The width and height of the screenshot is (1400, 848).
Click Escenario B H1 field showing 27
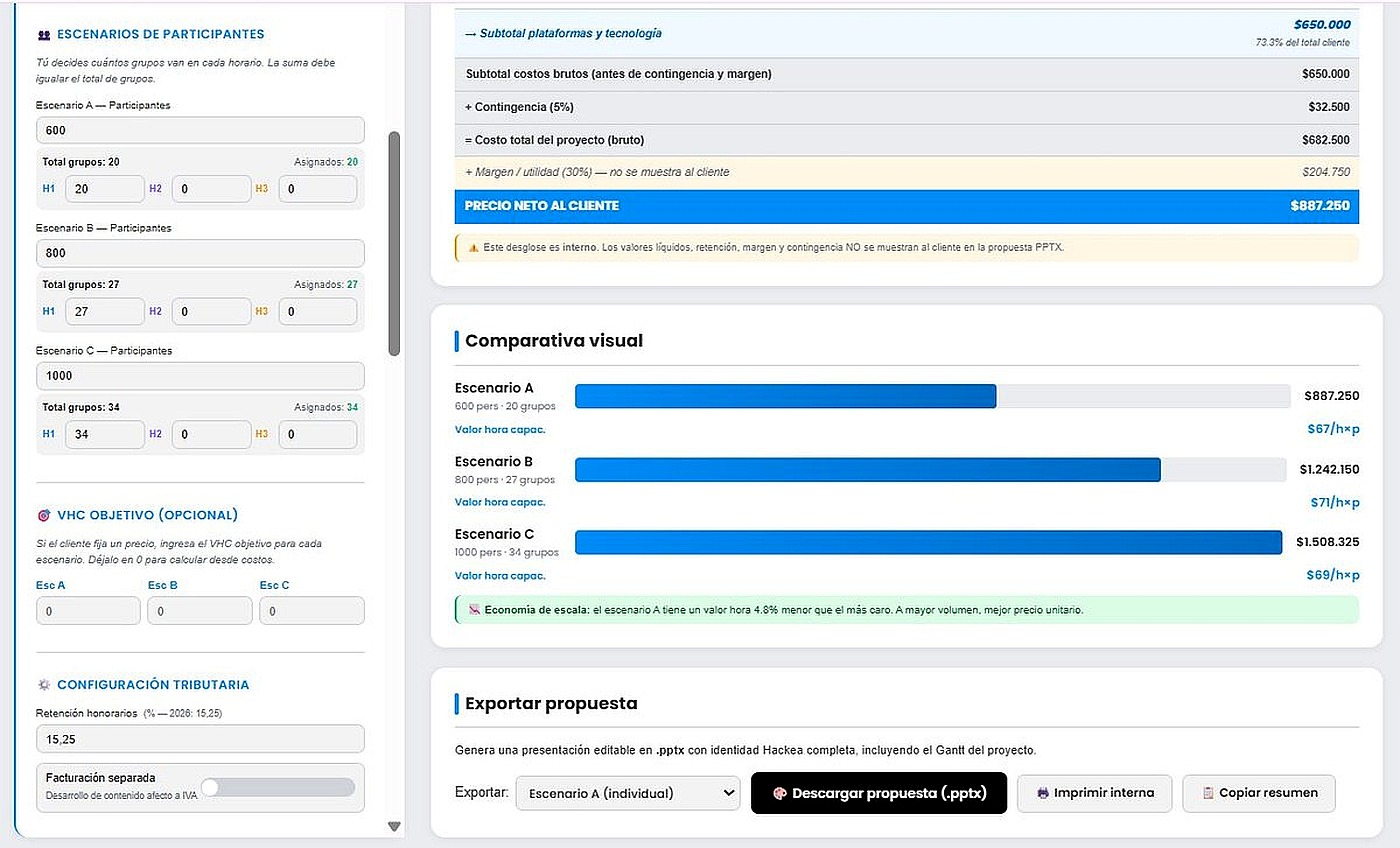[105, 312]
